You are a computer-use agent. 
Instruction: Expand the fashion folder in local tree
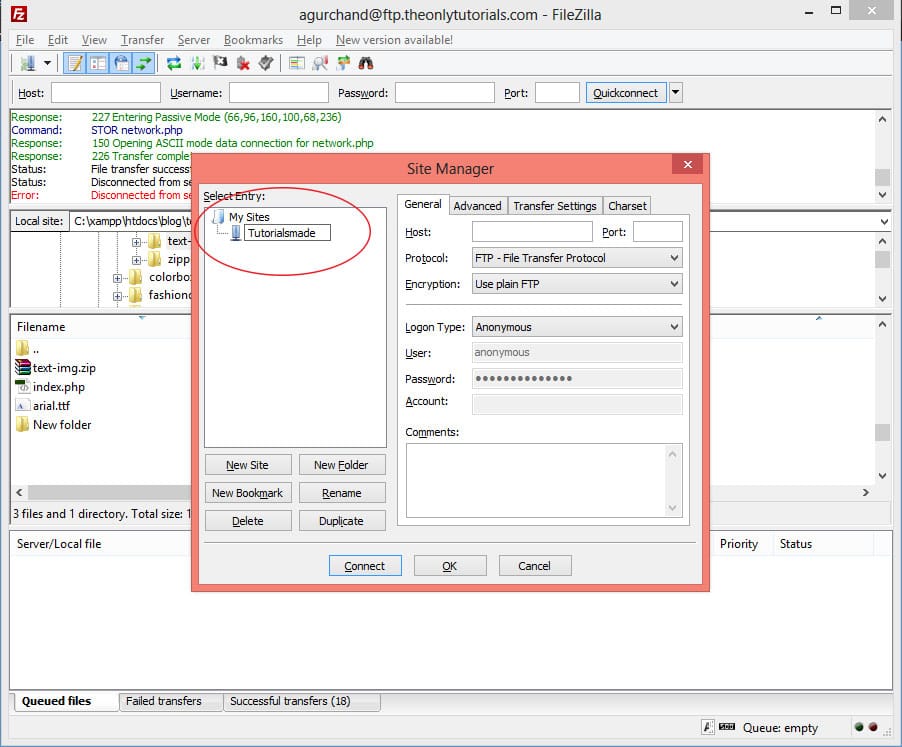117,296
